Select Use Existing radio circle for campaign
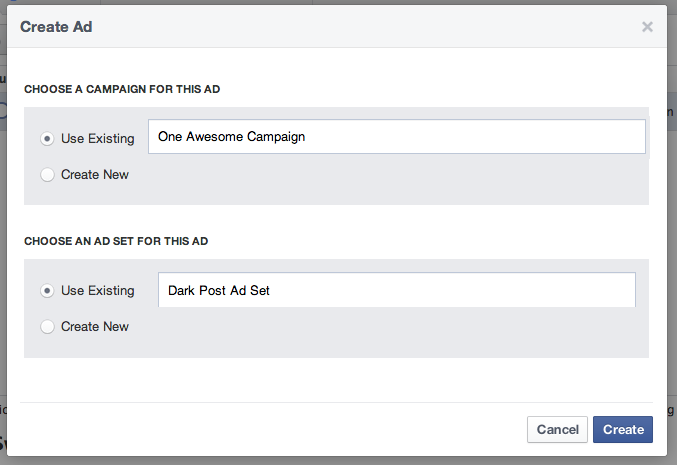677x465 pixels. 47,139
